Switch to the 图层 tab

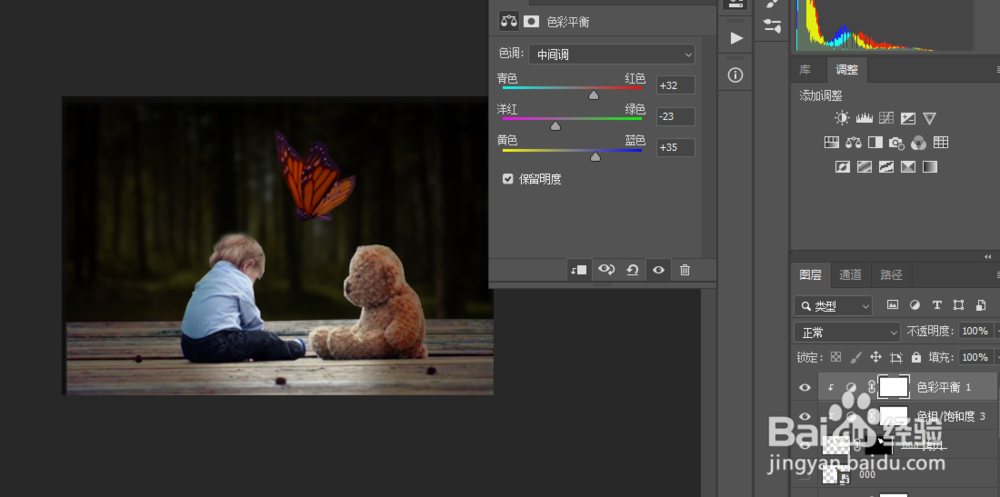pos(811,275)
